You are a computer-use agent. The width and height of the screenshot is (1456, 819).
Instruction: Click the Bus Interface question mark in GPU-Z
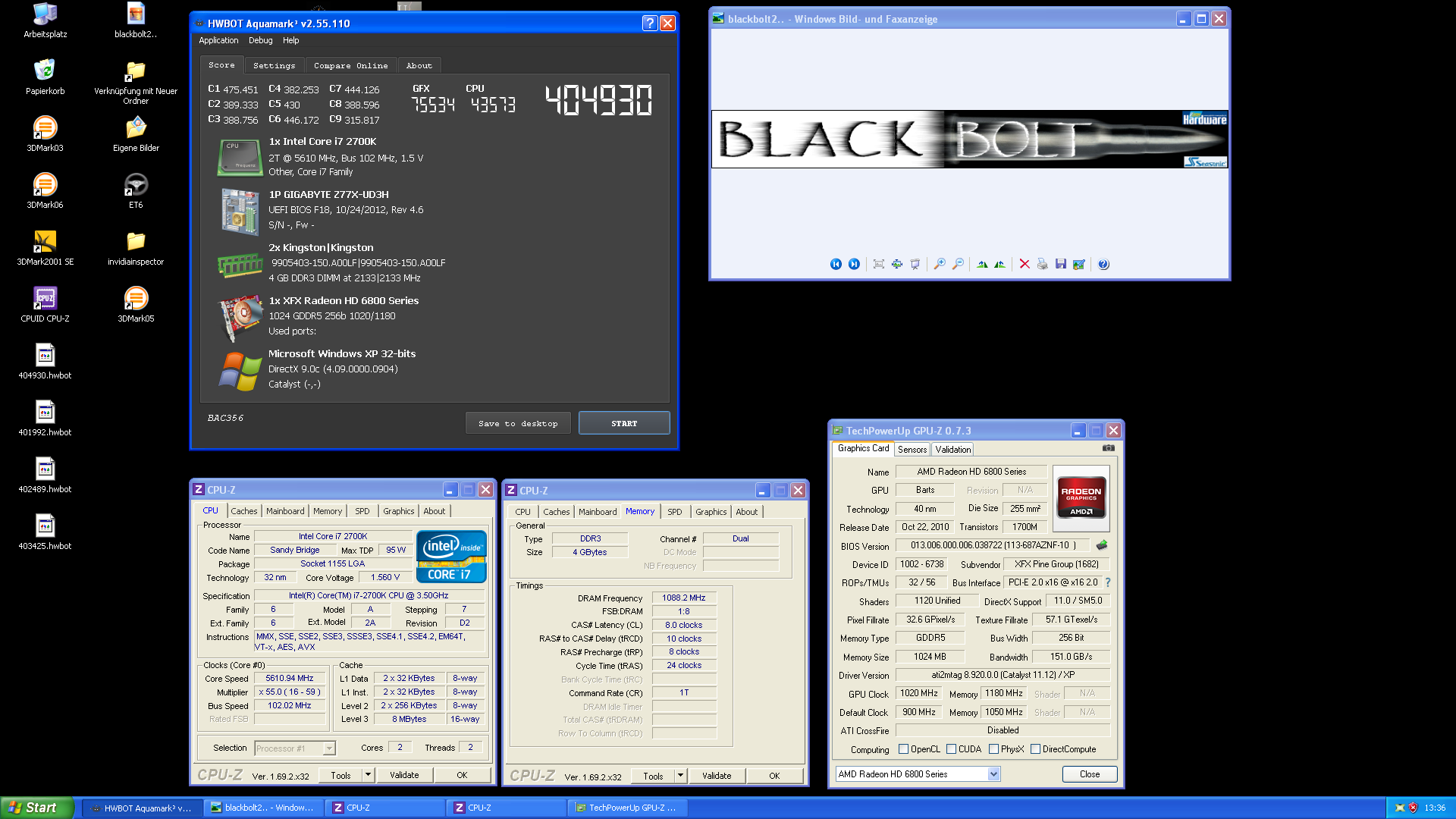coord(1108,582)
